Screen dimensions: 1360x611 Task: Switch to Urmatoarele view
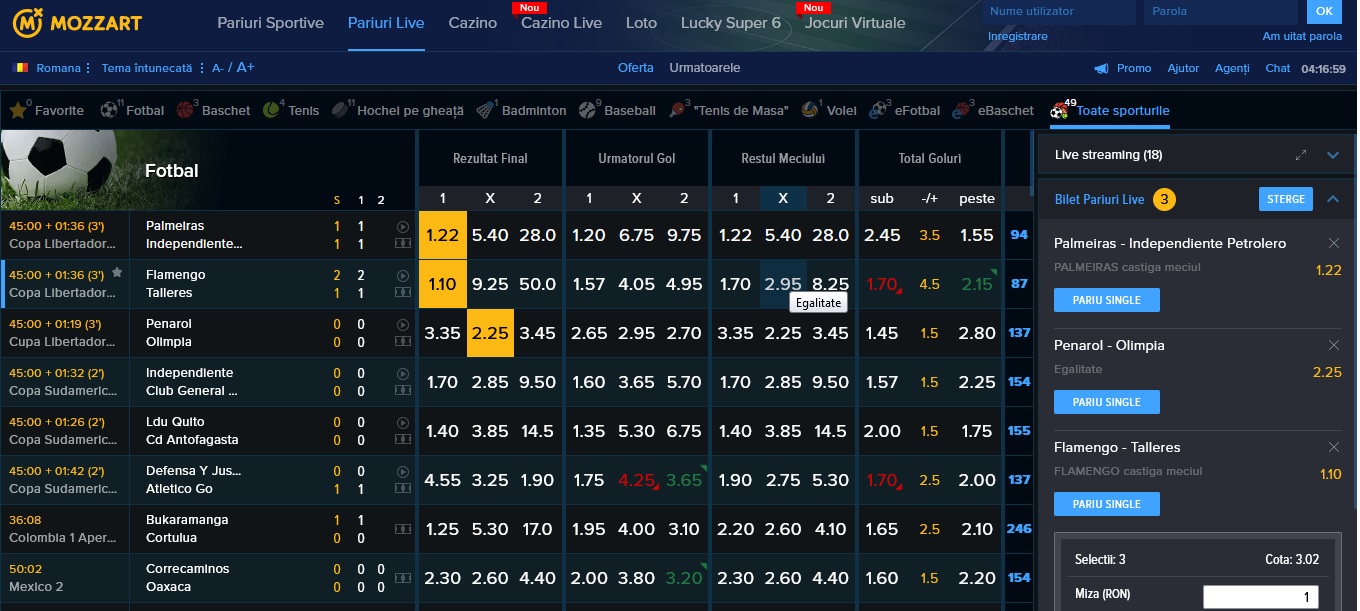click(x=705, y=68)
